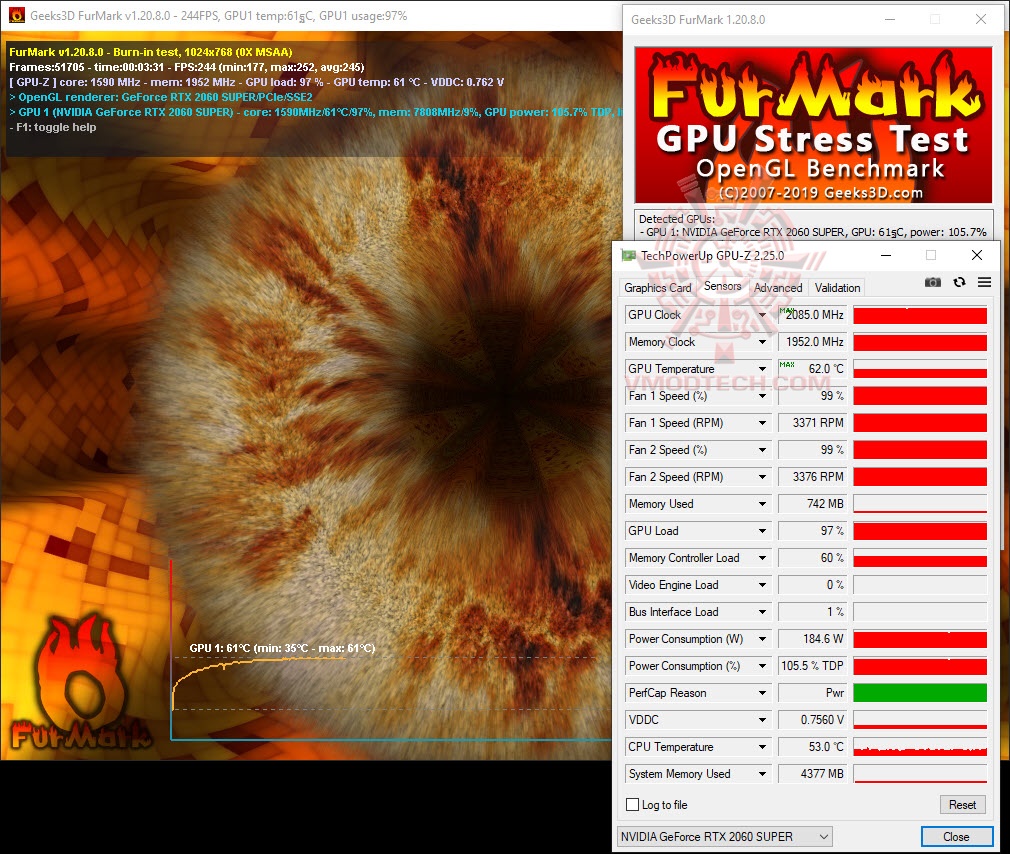Screen dimensions: 1010x854
Task: Click the CPU Temperature history graph
Action: click(x=920, y=747)
